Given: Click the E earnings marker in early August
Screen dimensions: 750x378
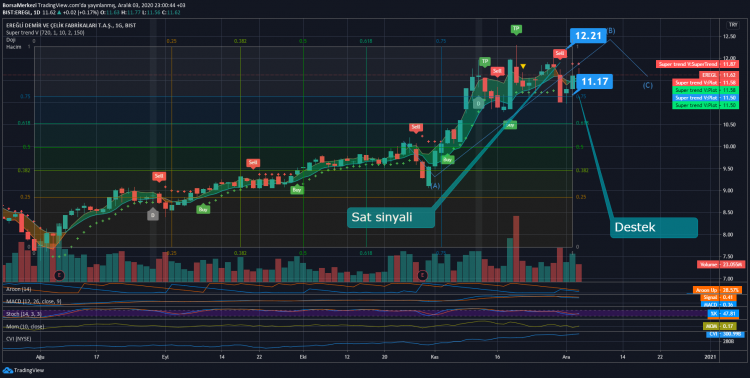Looking at the screenshot, I should [x=59, y=275].
